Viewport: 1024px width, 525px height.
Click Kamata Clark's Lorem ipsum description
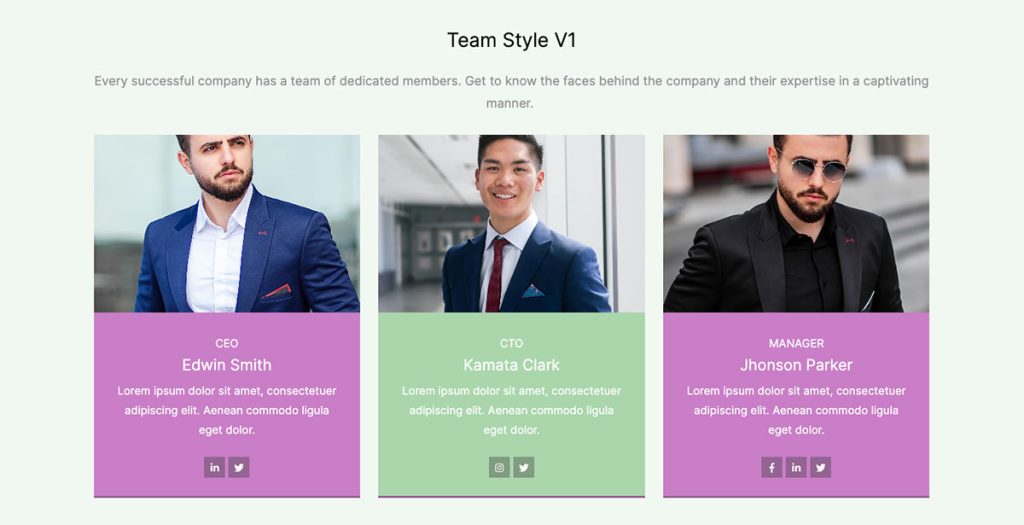[511, 410]
